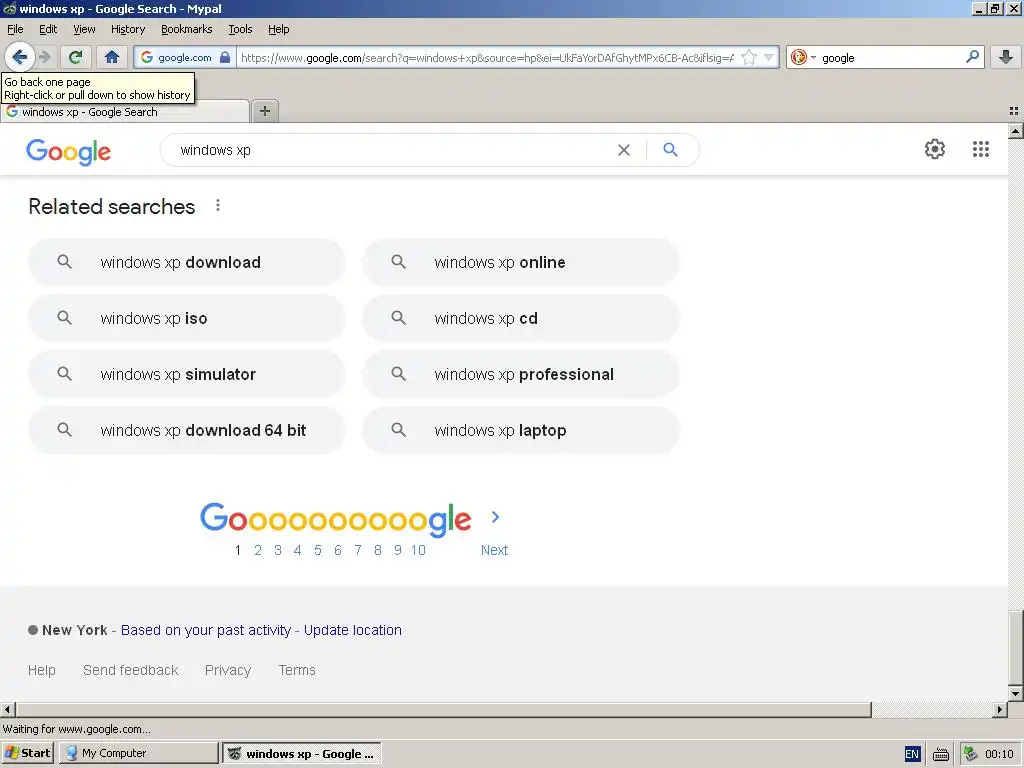Click in the Google search query field
This screenshot has width=1024, height=768.
pos(392,150)
